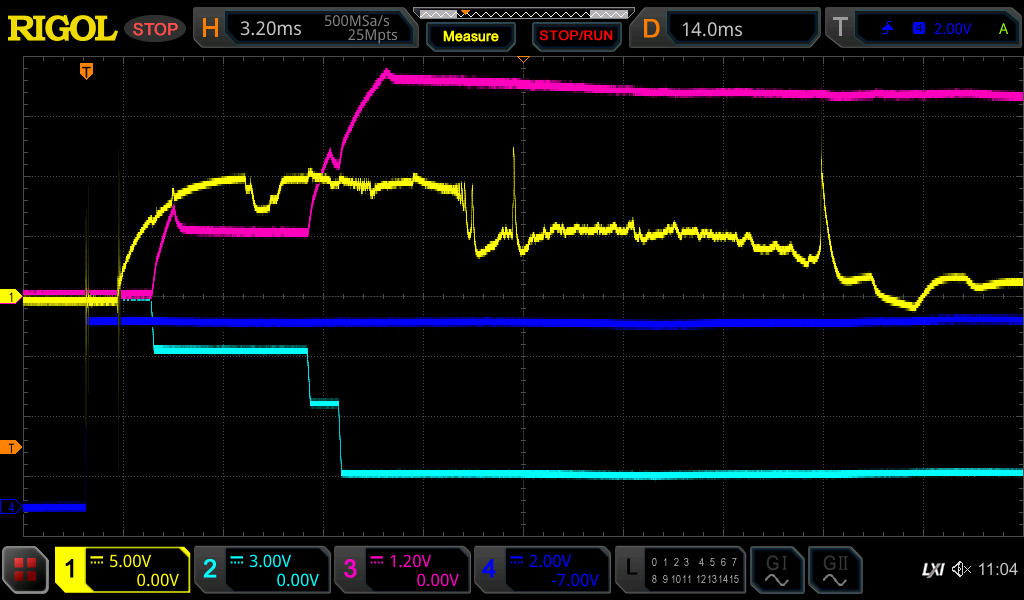Click the orange trigger level marker on left edge
Viewport: 1024px width, 600px height.
[x=11, y=447]
